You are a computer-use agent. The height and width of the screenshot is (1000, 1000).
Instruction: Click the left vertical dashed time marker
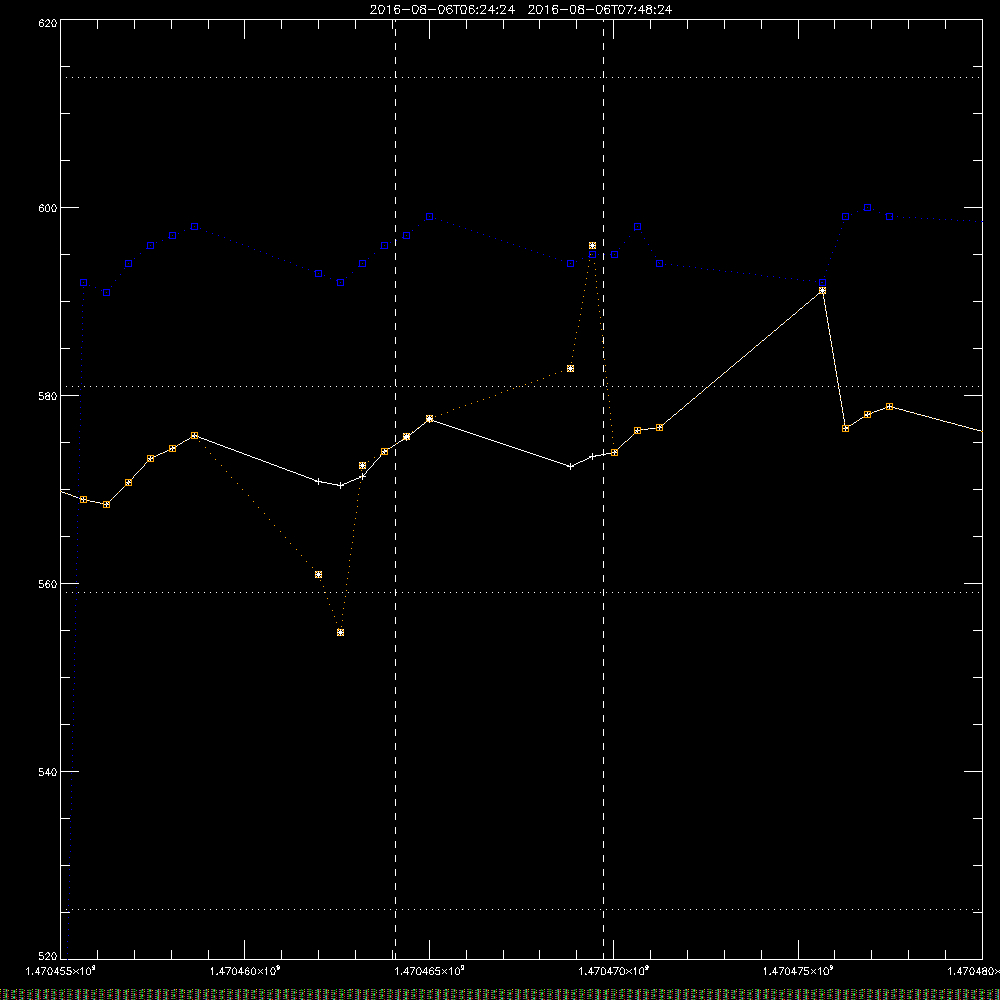tap(395, 490)
